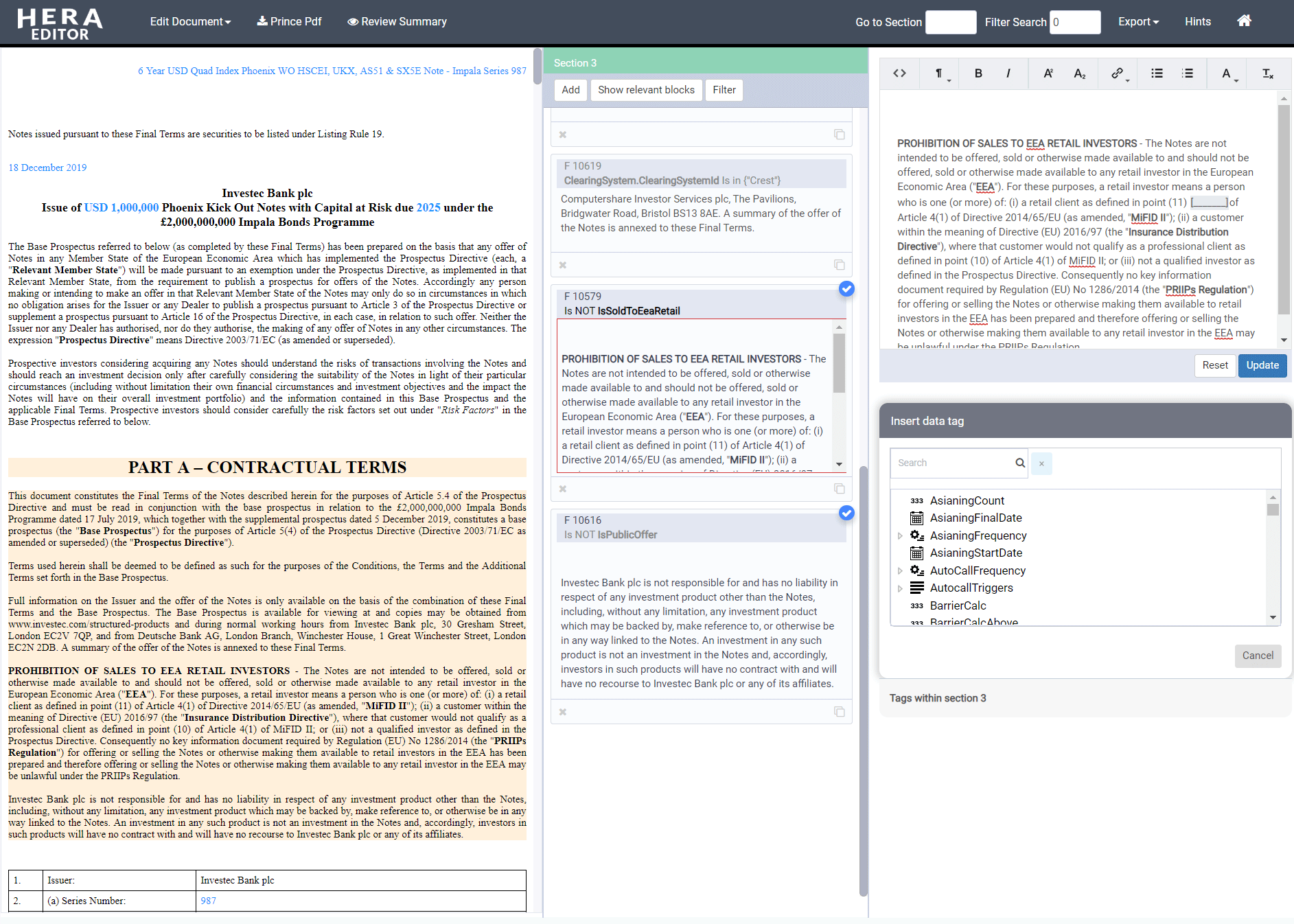
Task: Select the AsianingFinalDate tag
Action: pyautogui.click(x=975, y=518)
